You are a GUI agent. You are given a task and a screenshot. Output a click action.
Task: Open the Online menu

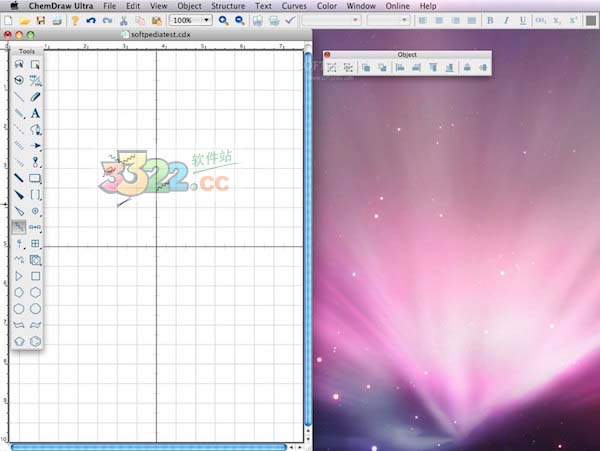pos(397,6)
